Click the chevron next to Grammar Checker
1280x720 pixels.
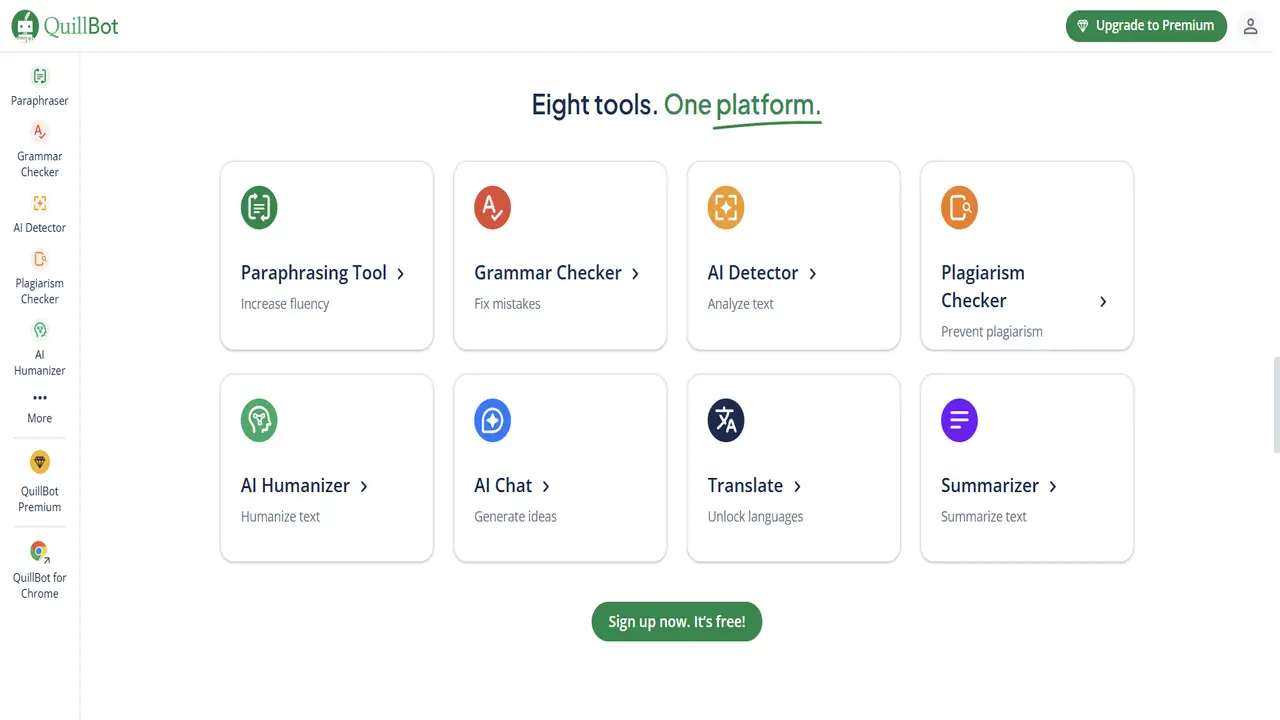(636, 273)
